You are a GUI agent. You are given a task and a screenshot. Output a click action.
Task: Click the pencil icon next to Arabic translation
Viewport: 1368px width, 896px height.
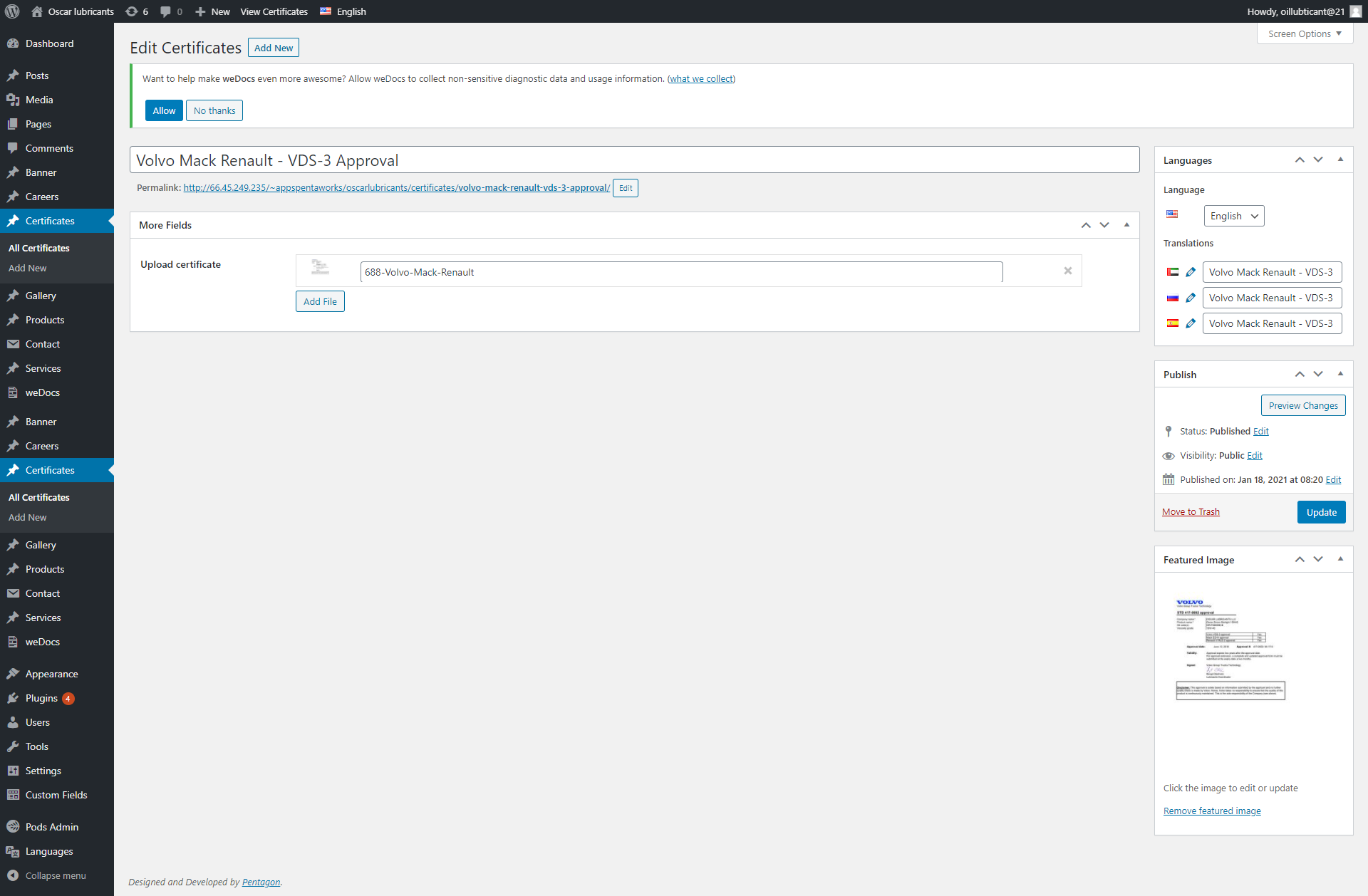coord(1191,272)
